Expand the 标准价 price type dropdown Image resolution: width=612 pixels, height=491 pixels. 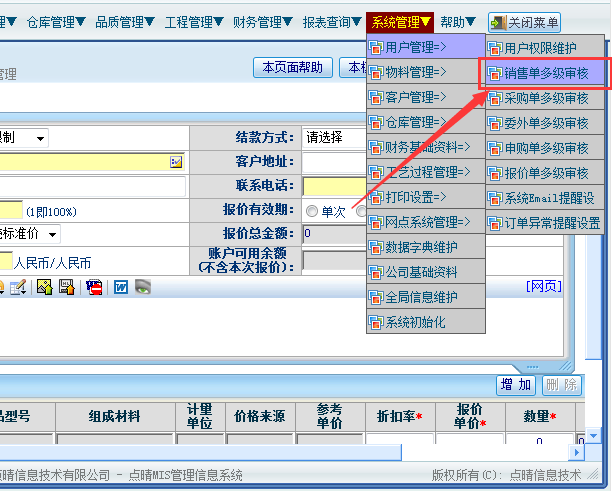coord(50,234)
